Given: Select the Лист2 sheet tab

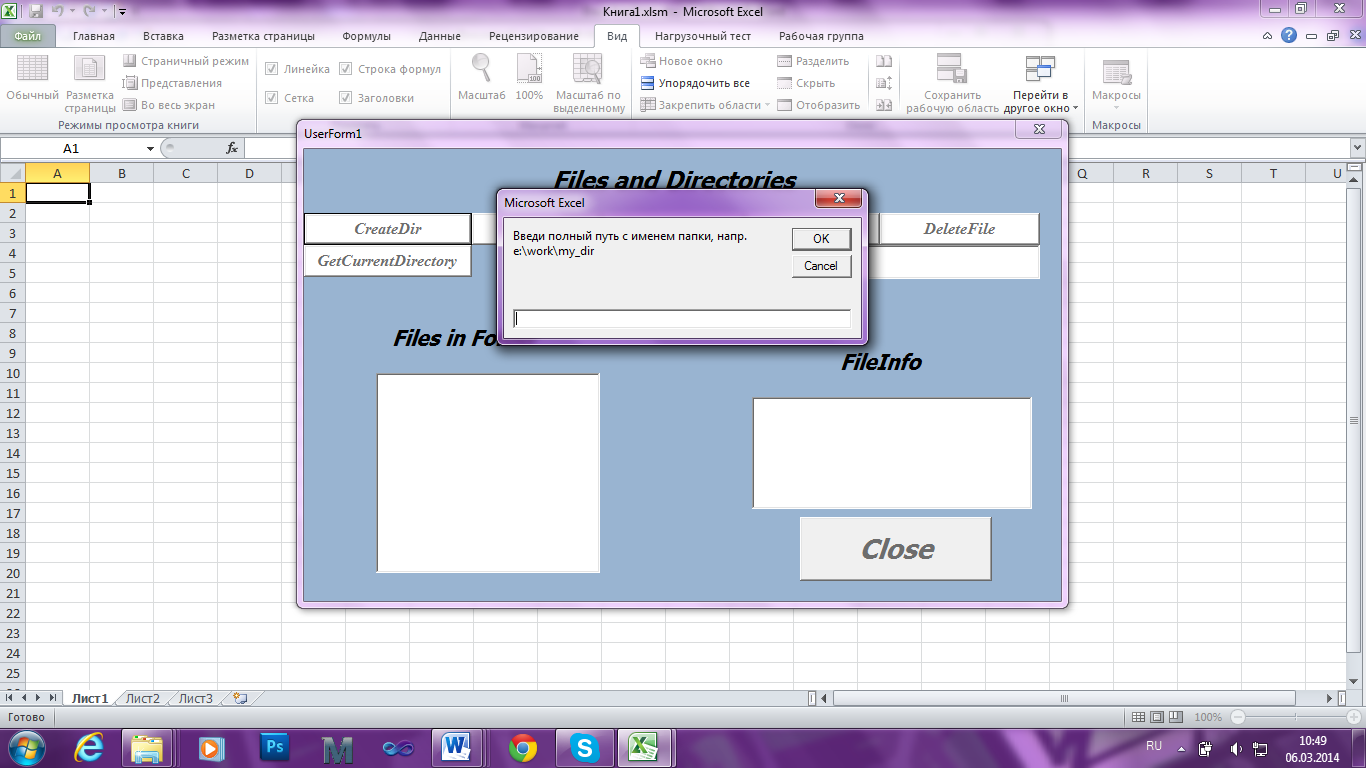Looking at the screenshot, I should 143,698.
